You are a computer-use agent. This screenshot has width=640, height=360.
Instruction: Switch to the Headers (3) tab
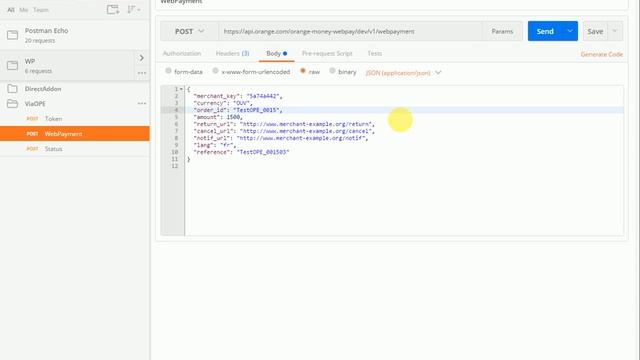(x=232, y=53)
